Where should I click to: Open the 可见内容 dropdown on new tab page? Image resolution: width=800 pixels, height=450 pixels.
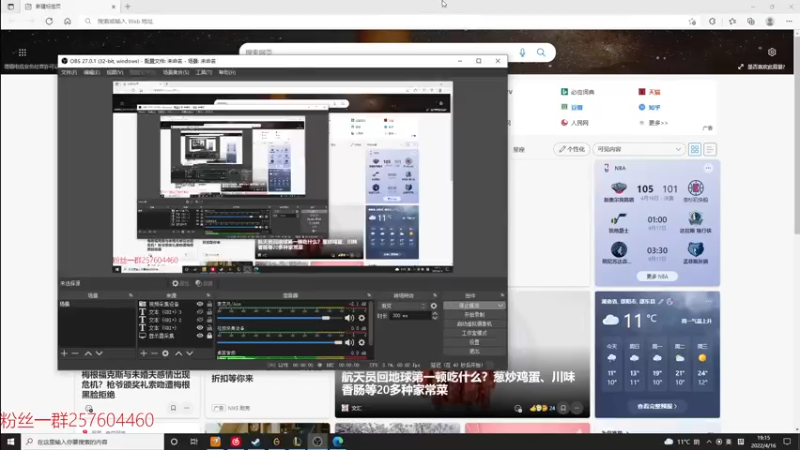pos(638,149)
